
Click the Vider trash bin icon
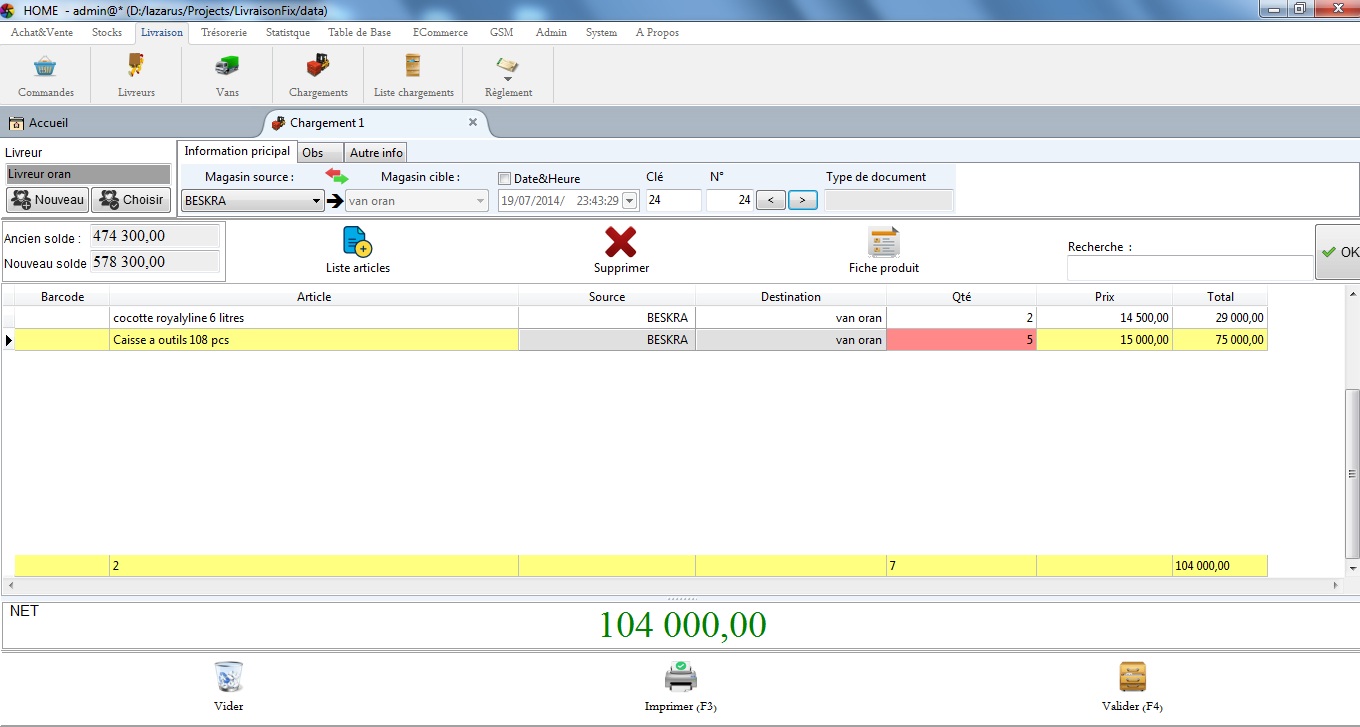(228, 677)
